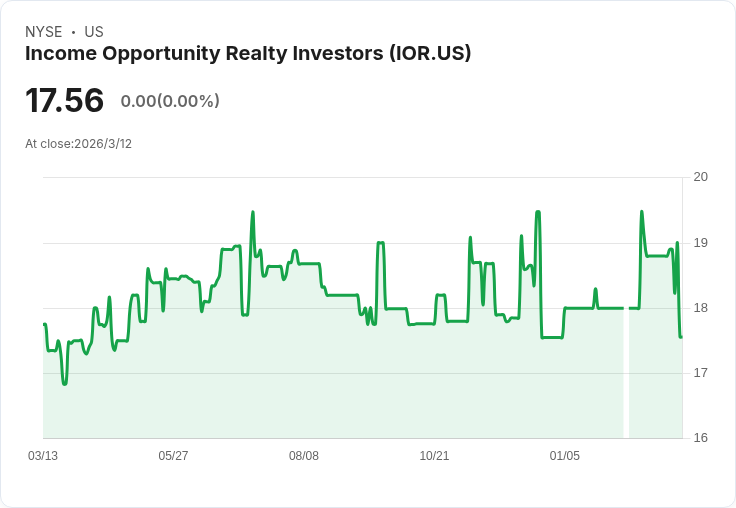This screenshot has width=736, height=508.
Task: Click the white gap in the chart's shaded area
Action: pos(626,380)
